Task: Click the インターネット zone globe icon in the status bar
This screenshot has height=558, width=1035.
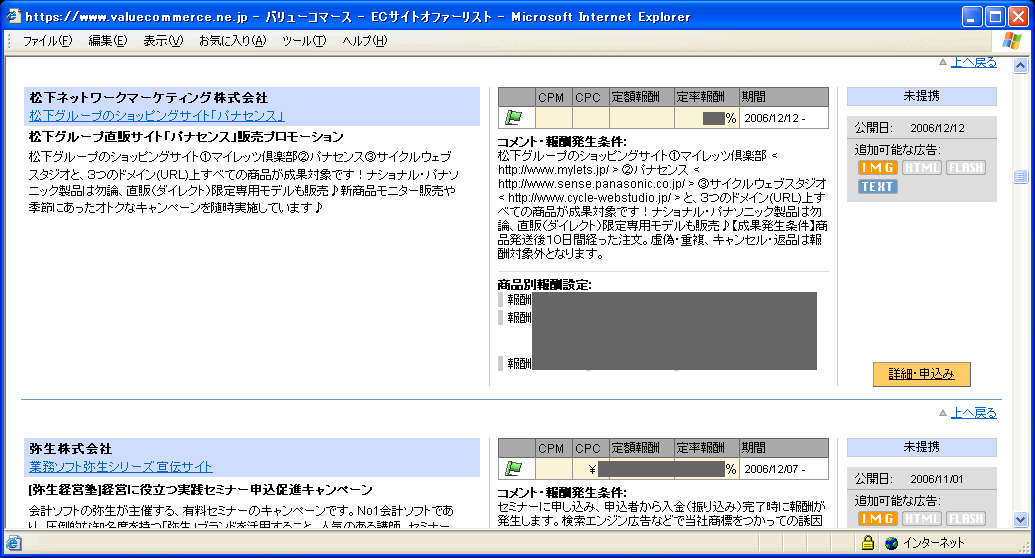Action: 891,543
